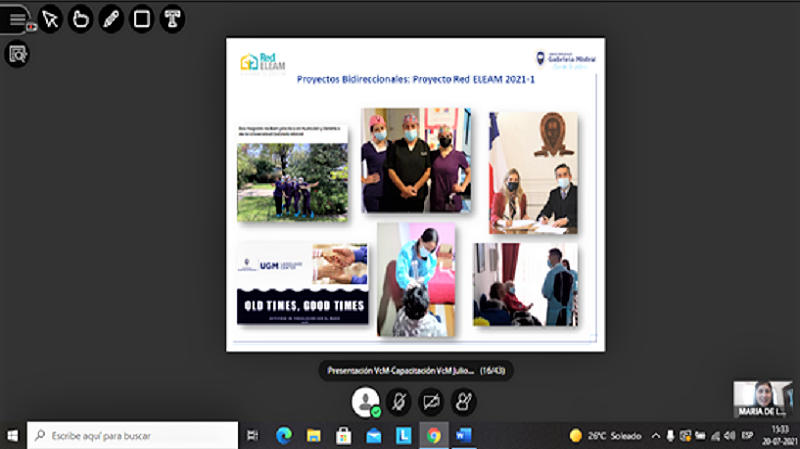This screenshot has width=800, height=449.
Task: Click the slide counter (16/43)
Action: 492,371
